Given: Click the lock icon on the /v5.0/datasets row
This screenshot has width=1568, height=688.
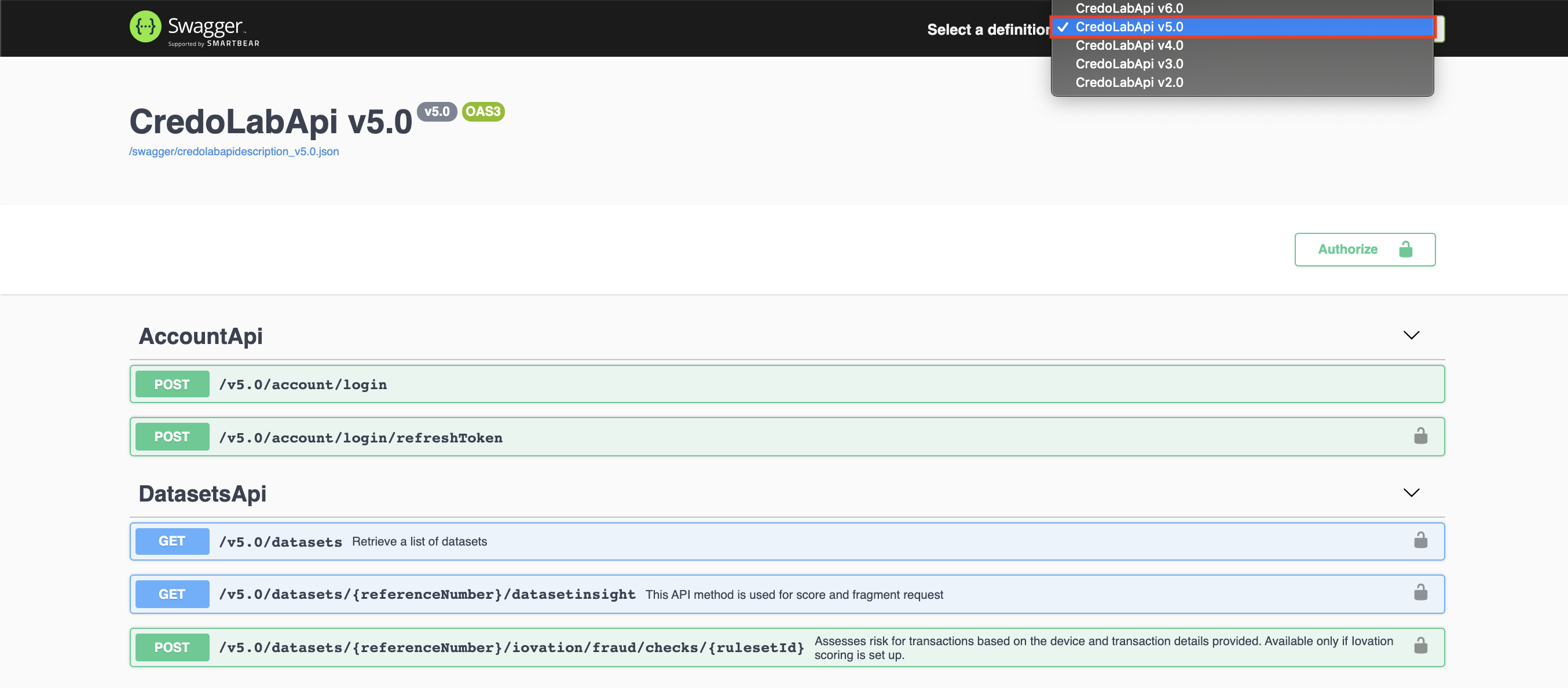Looking at the screenshot, I should click(x=1421, y=541).
